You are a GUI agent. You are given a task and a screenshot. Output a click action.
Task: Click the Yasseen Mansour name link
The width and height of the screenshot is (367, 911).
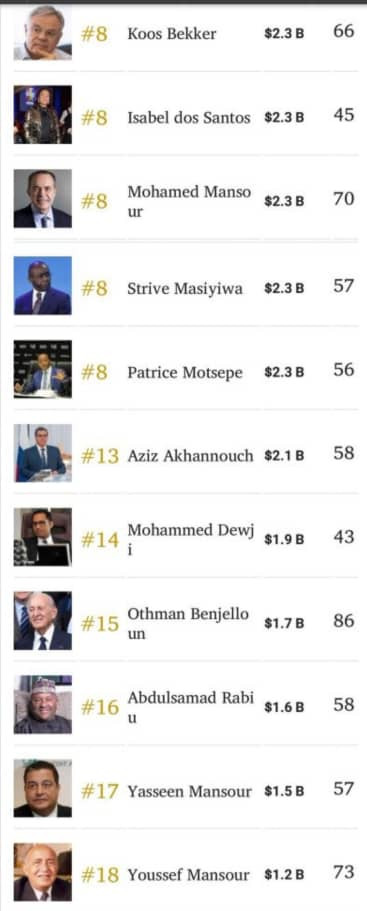[x=189, y=791]
